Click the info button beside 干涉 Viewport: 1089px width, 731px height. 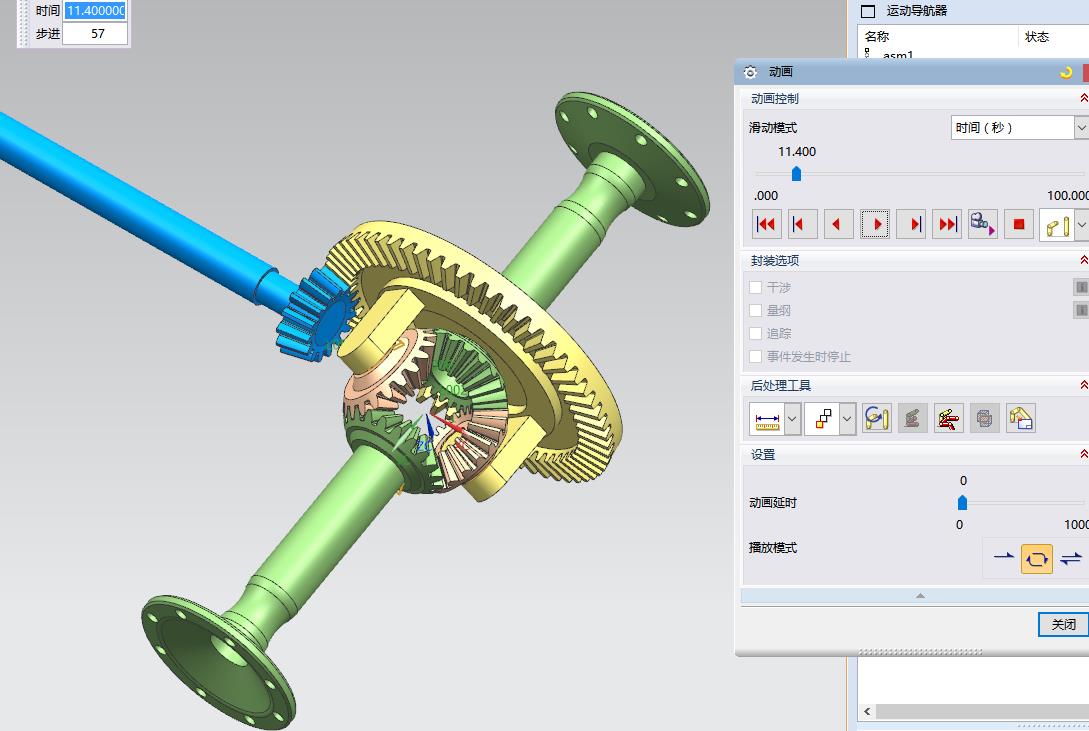coord(1081,287)
